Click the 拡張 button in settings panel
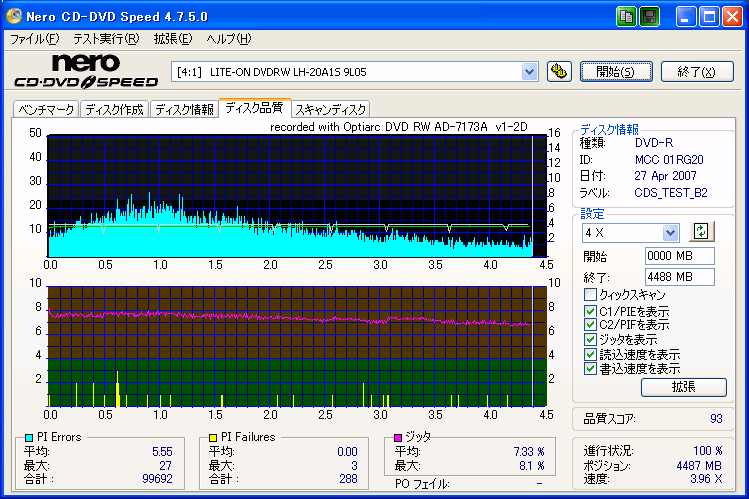Screen dimensions: 749x499 pos(684,387)
